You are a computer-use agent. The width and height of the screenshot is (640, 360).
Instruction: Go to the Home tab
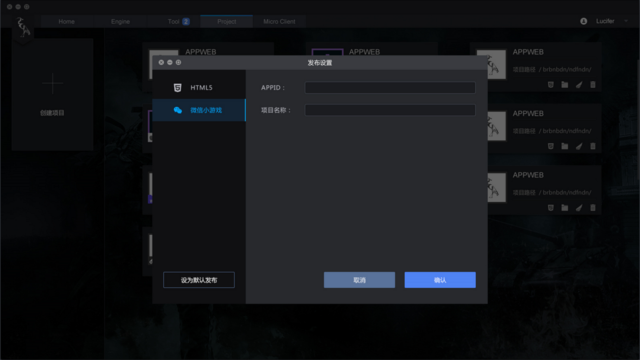(67, 22)
